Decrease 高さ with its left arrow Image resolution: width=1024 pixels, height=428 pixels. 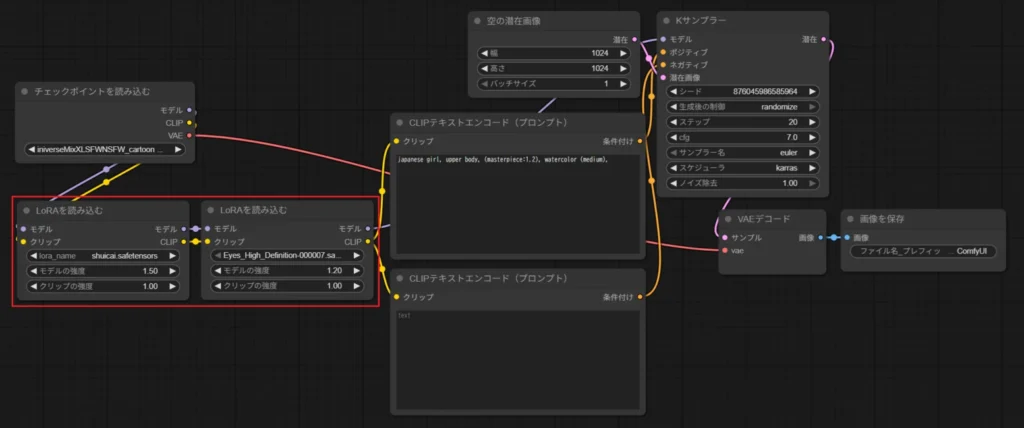[x=485, y=68]
